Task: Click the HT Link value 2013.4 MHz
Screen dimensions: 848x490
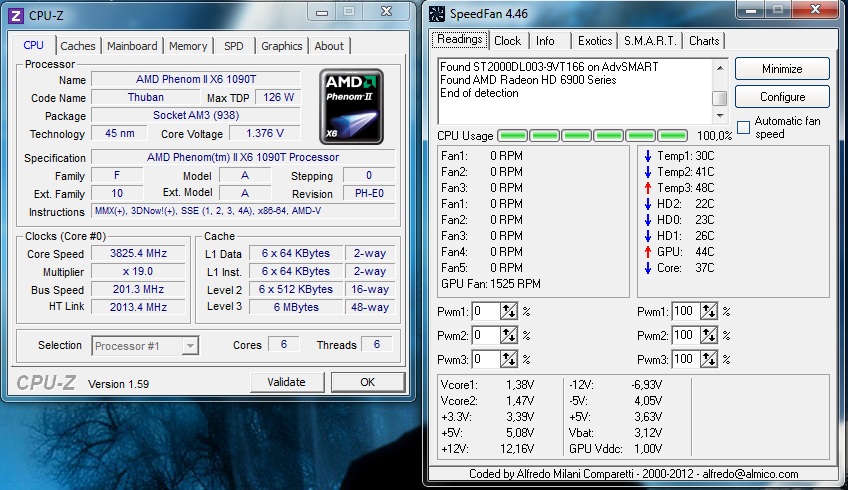Action: point(138,307)
